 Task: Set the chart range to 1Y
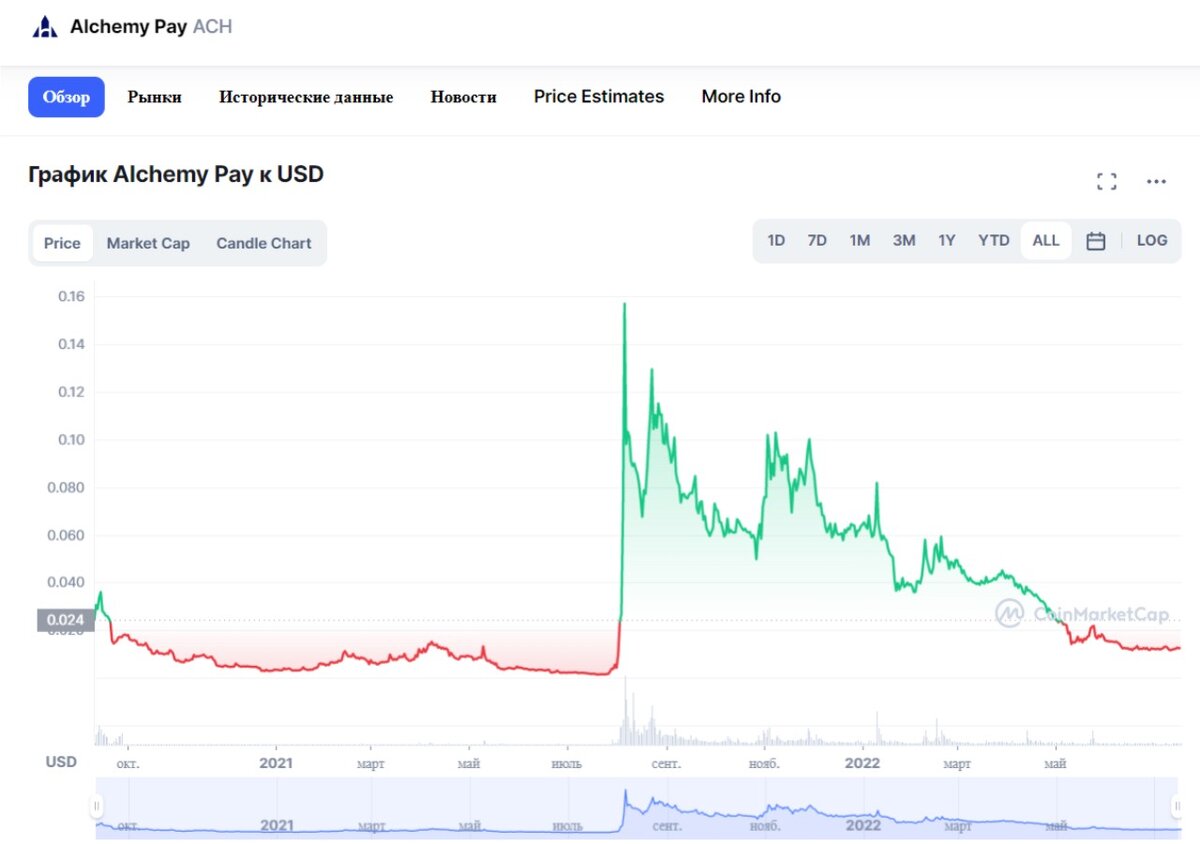click(x=947, y=241)
